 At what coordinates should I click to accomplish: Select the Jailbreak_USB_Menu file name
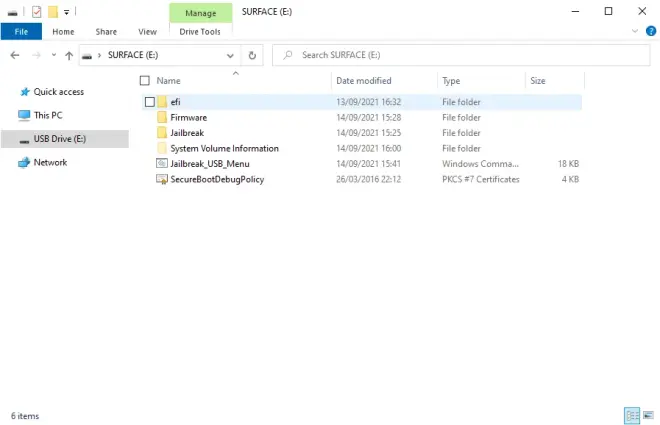pyautogui.click(x=210, y=164)
